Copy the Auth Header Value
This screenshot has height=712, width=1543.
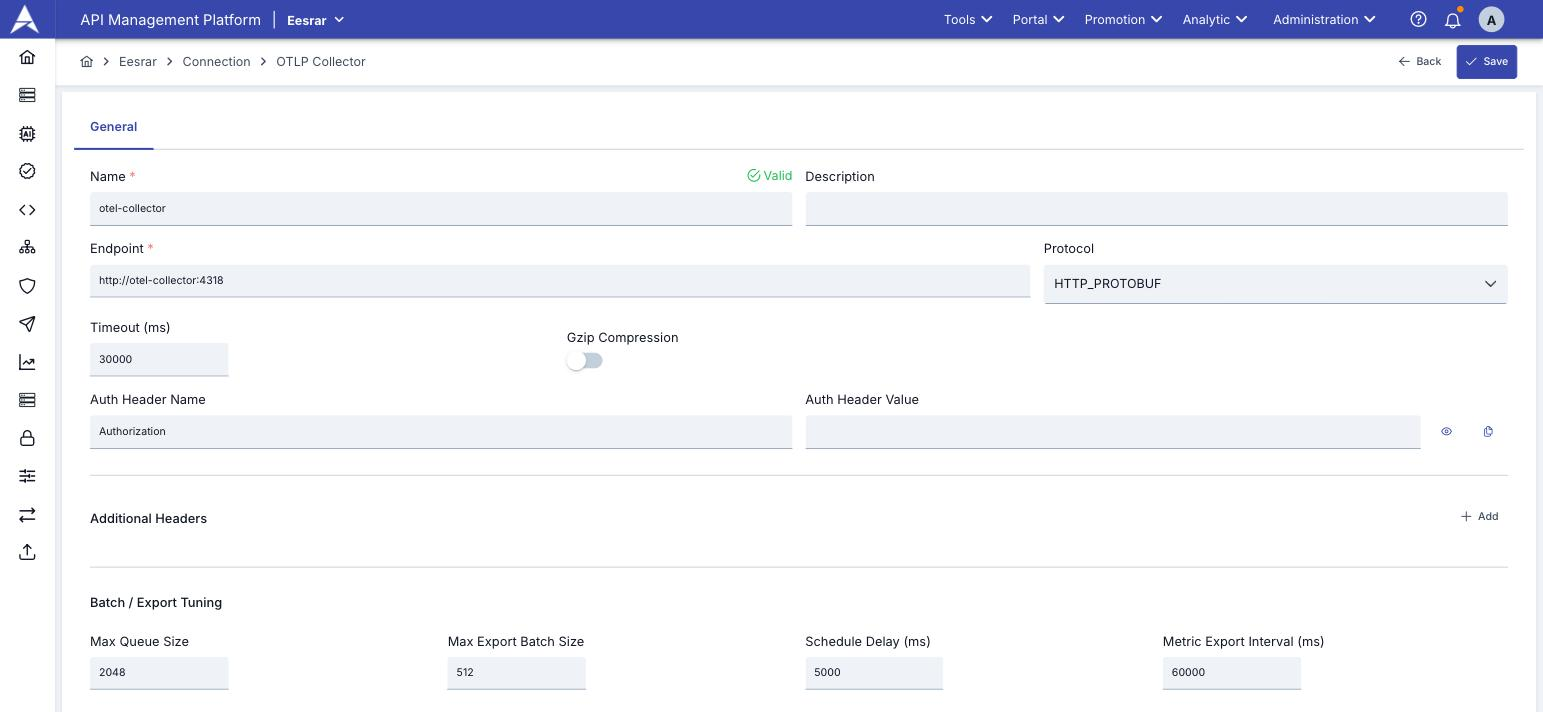pyautogui.click(x=1488, y=431)
